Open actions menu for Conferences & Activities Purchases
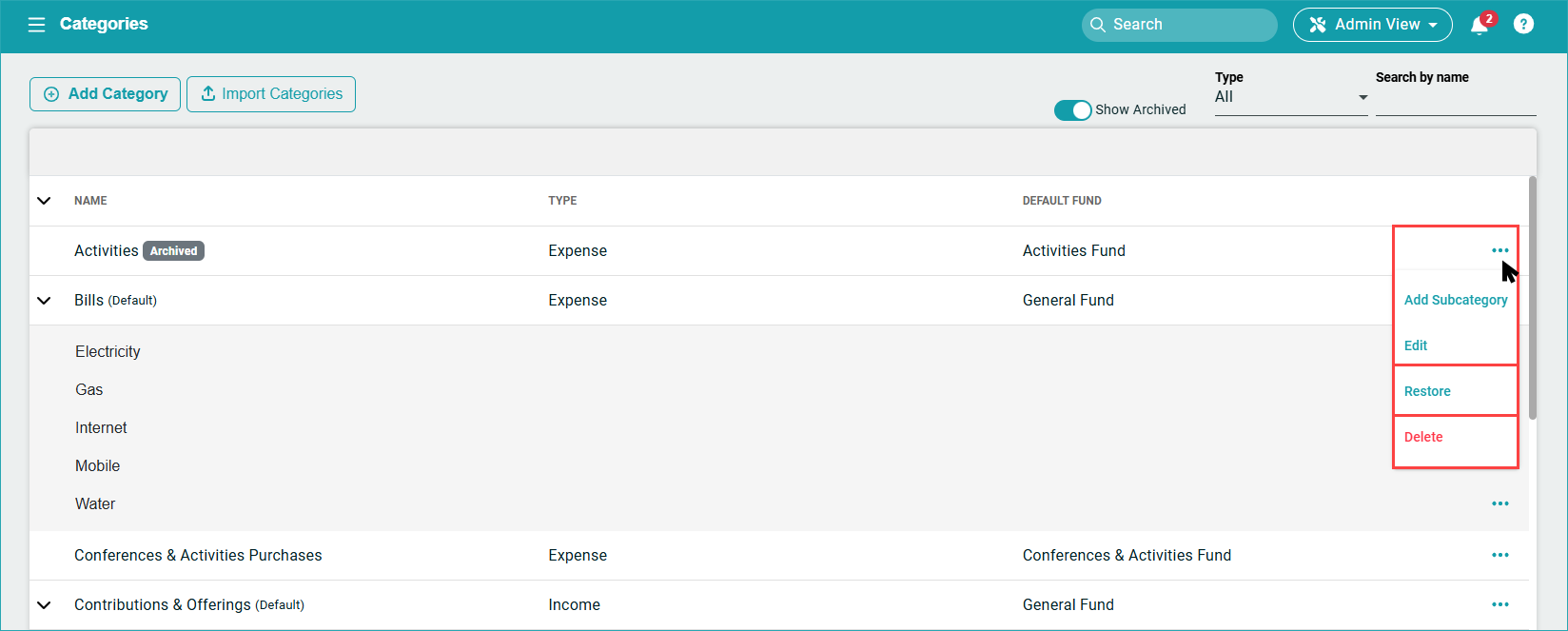The width and height of the screenshot is (1568, 631). tap(1499, 555)
